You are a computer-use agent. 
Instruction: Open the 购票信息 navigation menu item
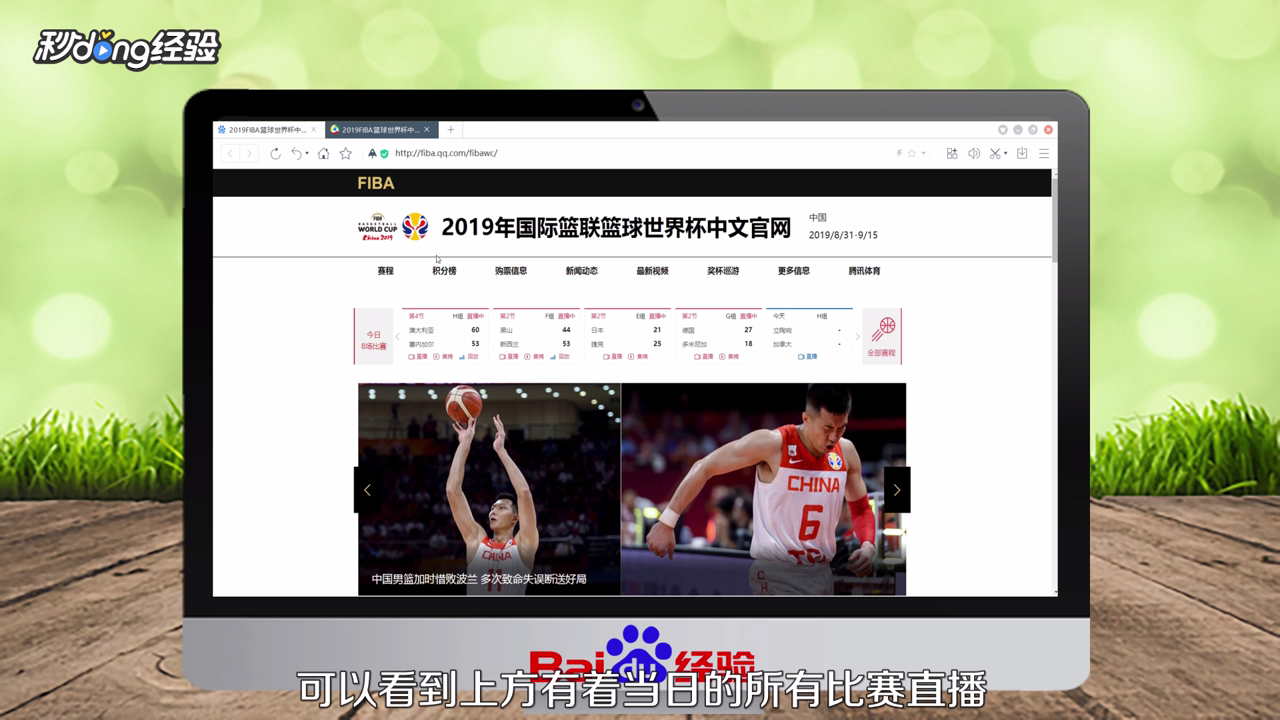click(x=511, y=271)
